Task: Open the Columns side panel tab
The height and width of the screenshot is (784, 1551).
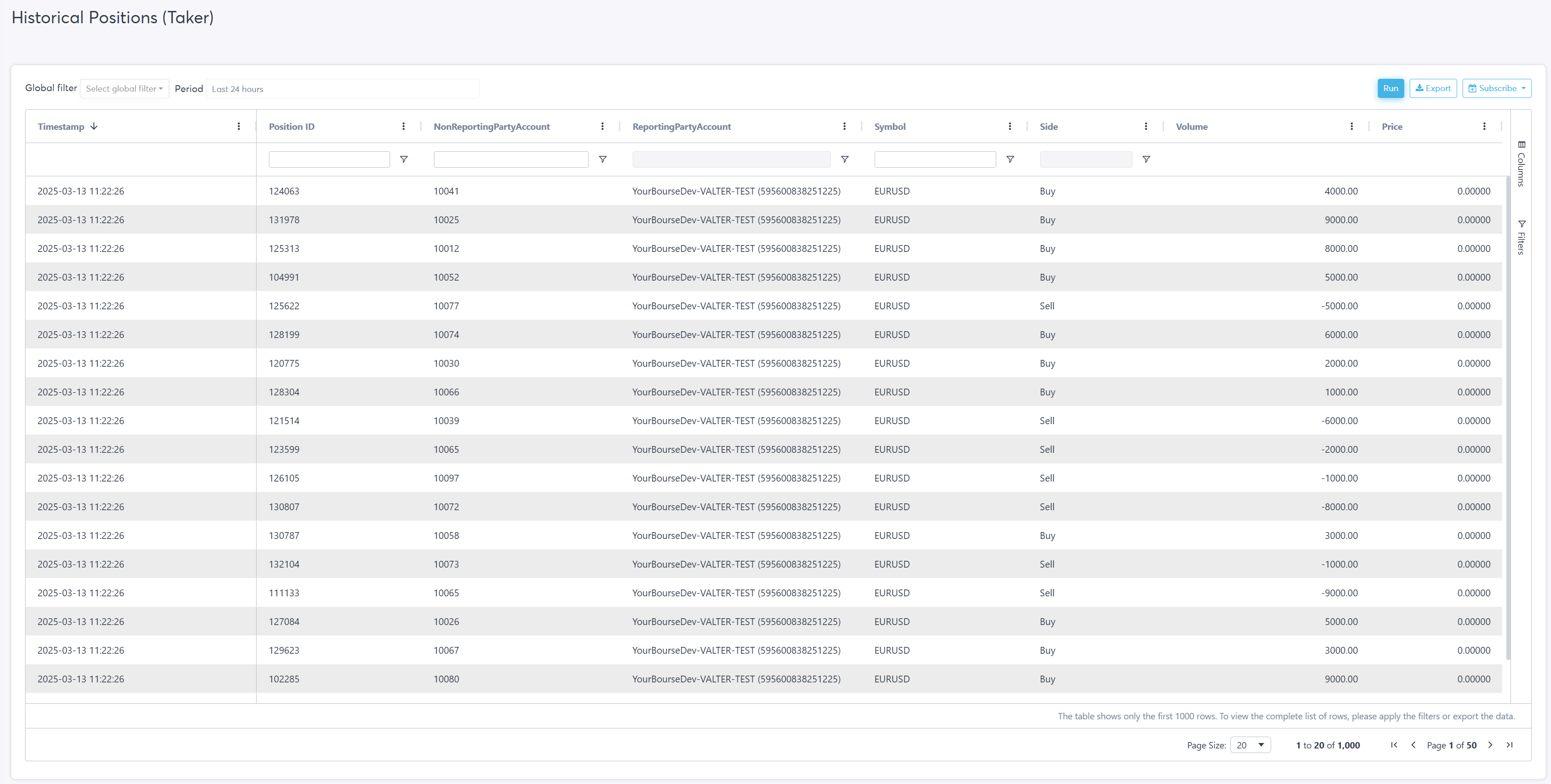Action: 1521,164
